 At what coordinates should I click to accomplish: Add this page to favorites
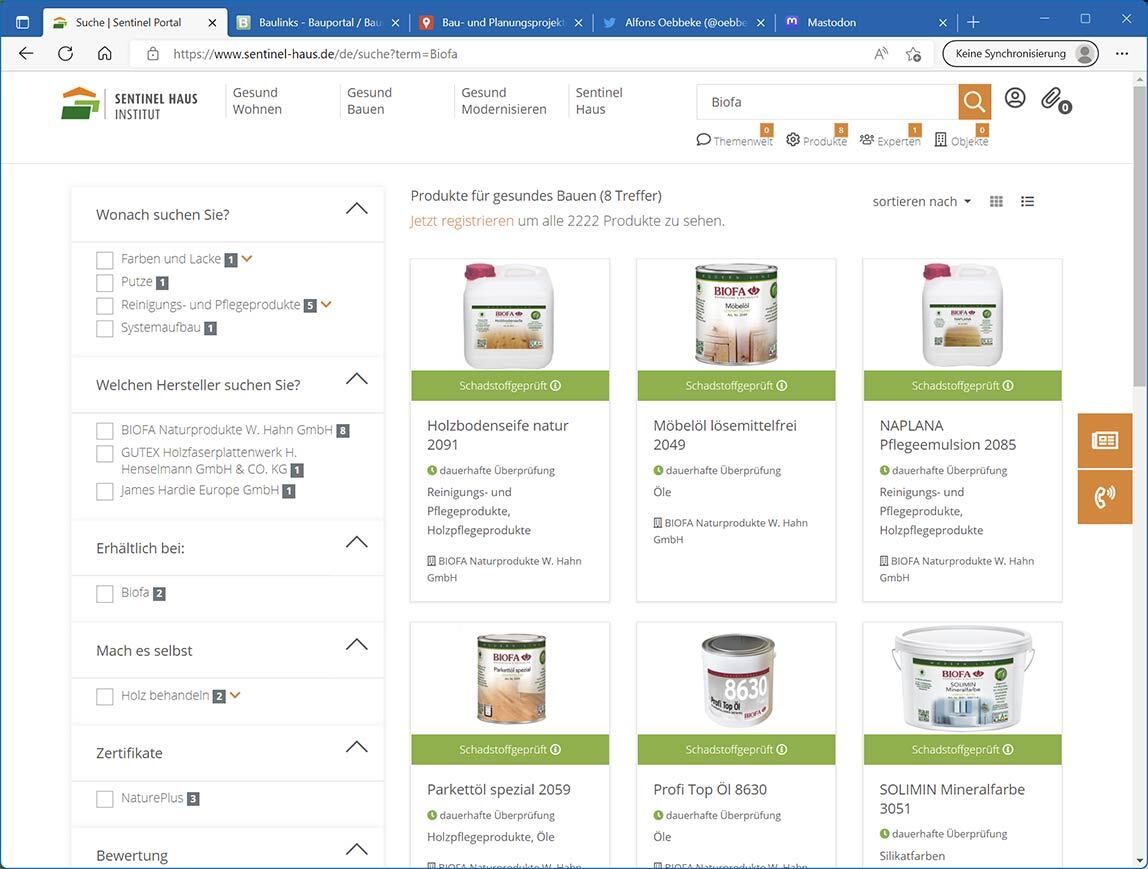coord(913,53)
